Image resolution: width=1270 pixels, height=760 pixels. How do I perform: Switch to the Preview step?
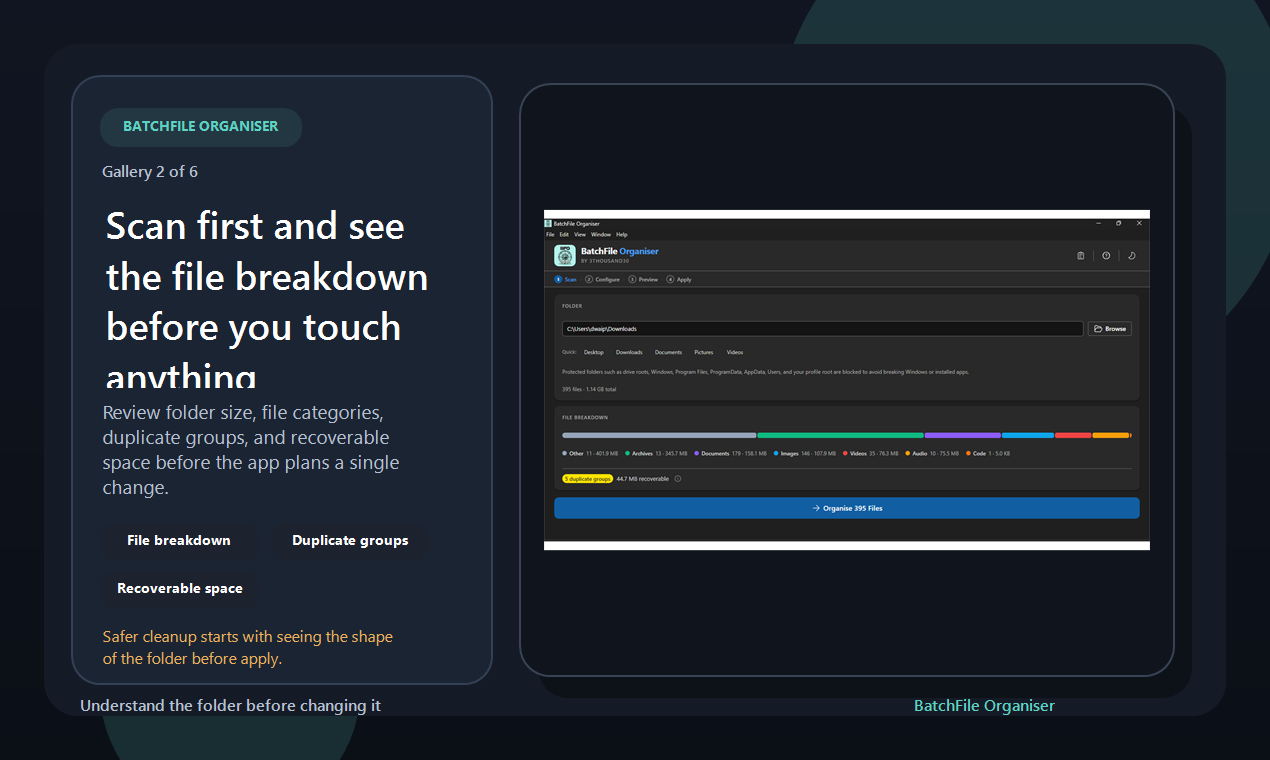[x=643, y=279]
